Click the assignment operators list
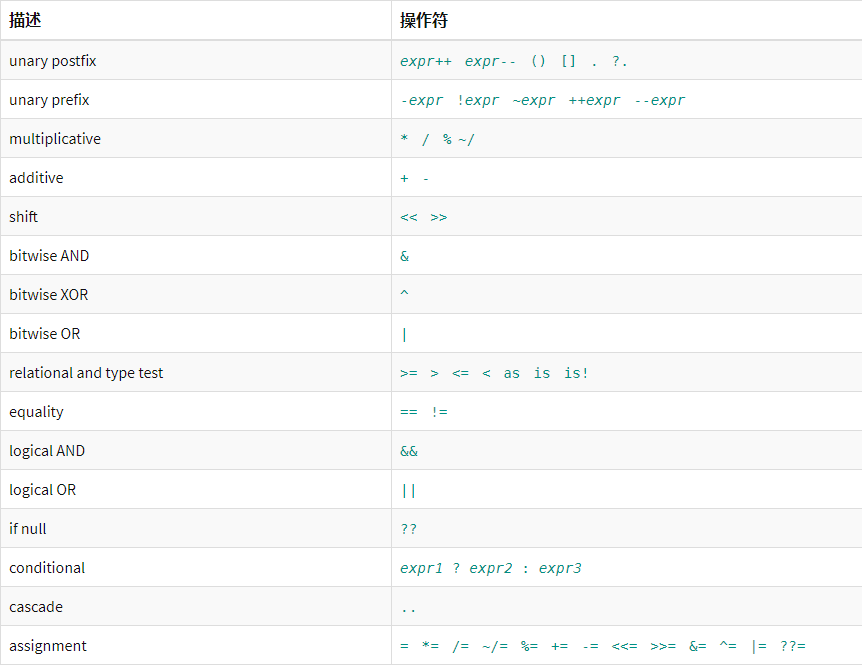 point(602,646)
